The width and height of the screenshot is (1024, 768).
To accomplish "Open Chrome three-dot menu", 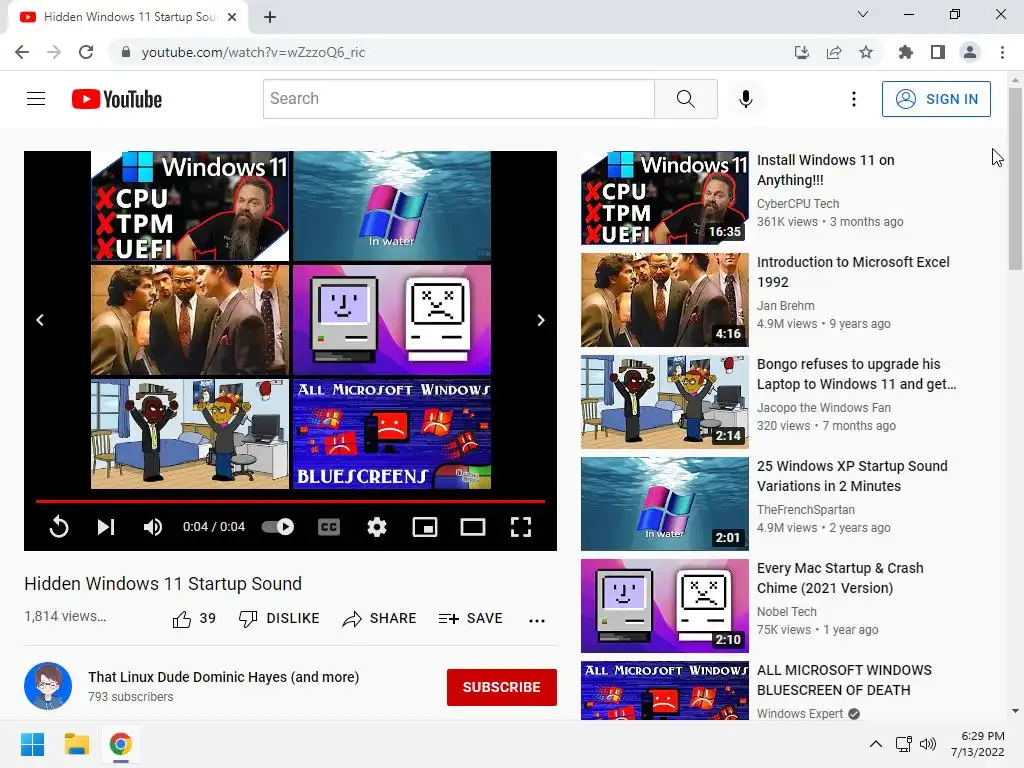I will pos(1002,52).
